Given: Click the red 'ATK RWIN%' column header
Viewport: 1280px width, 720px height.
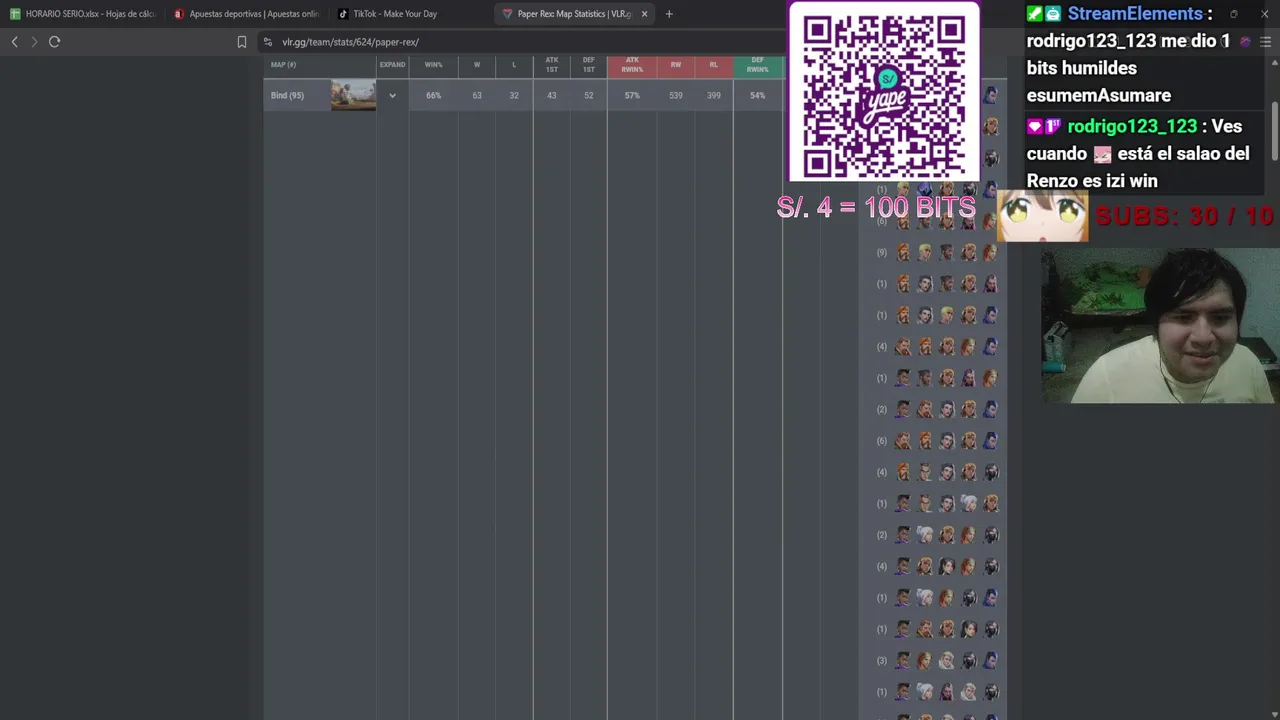Looking at the screenshot, I should pos(632,65).
